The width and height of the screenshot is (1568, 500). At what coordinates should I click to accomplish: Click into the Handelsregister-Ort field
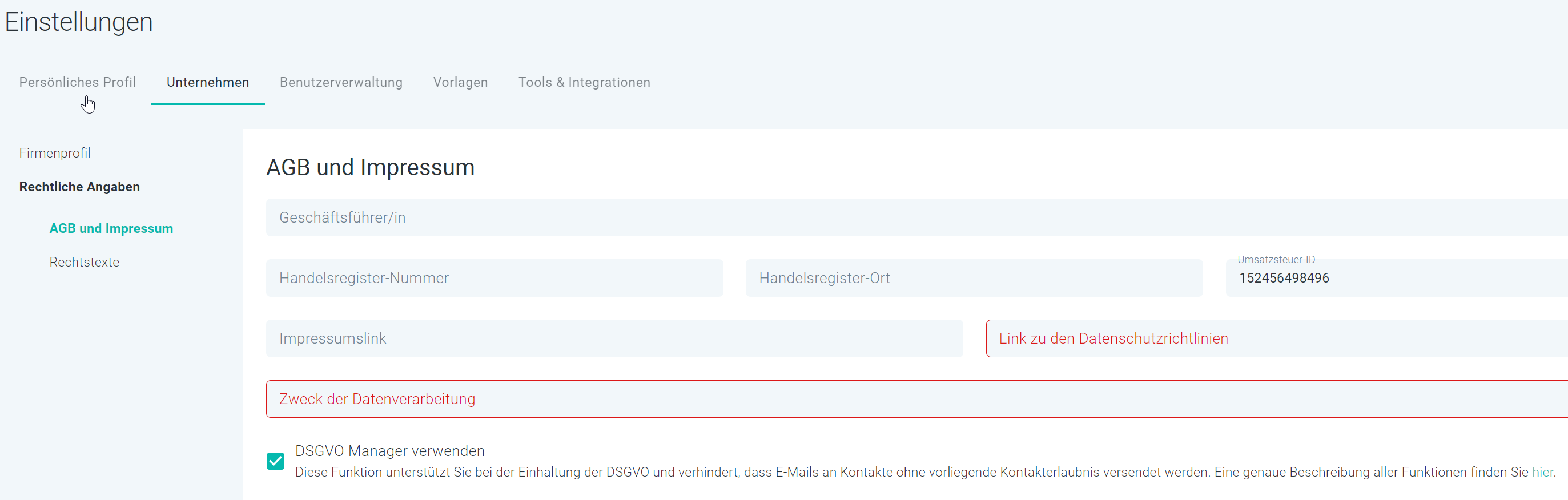pyautogui.click(x=974, y=278)
